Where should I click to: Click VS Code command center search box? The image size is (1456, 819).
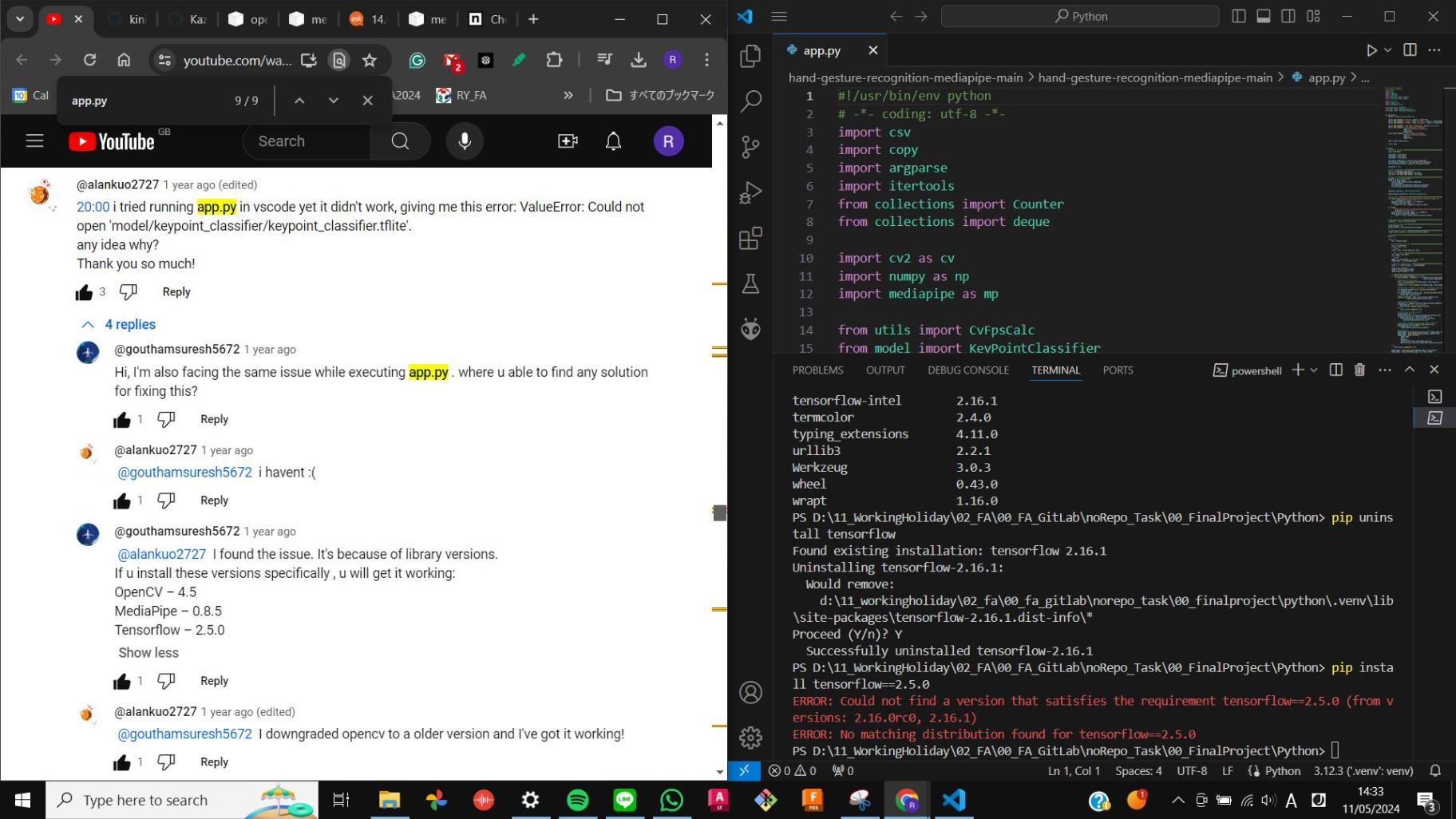[x=1080, y=16]
